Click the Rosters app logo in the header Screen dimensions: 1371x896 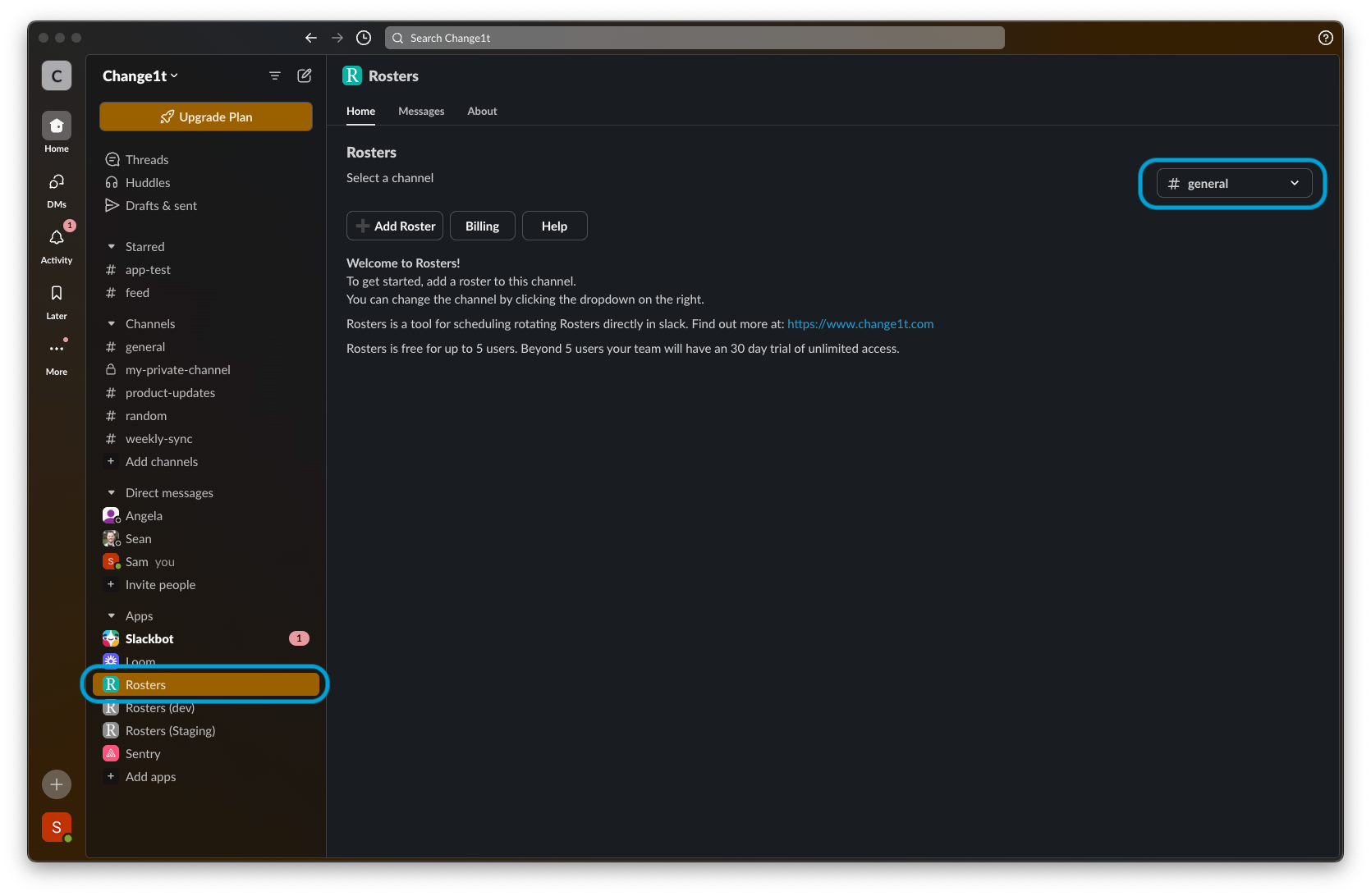tap(352, 75)
